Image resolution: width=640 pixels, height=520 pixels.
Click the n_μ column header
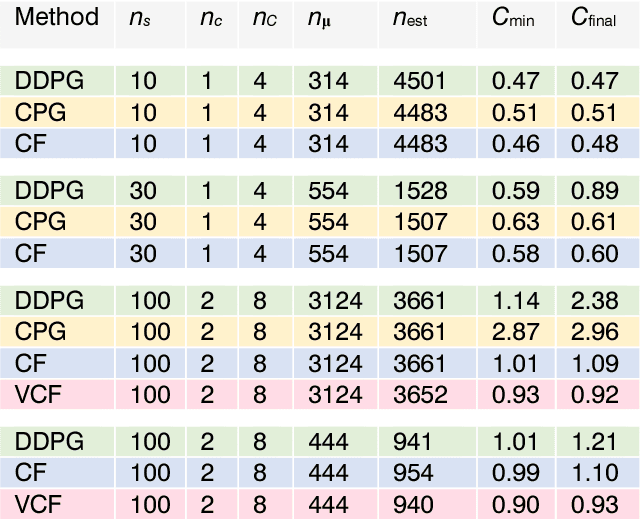tap(321, 19)
